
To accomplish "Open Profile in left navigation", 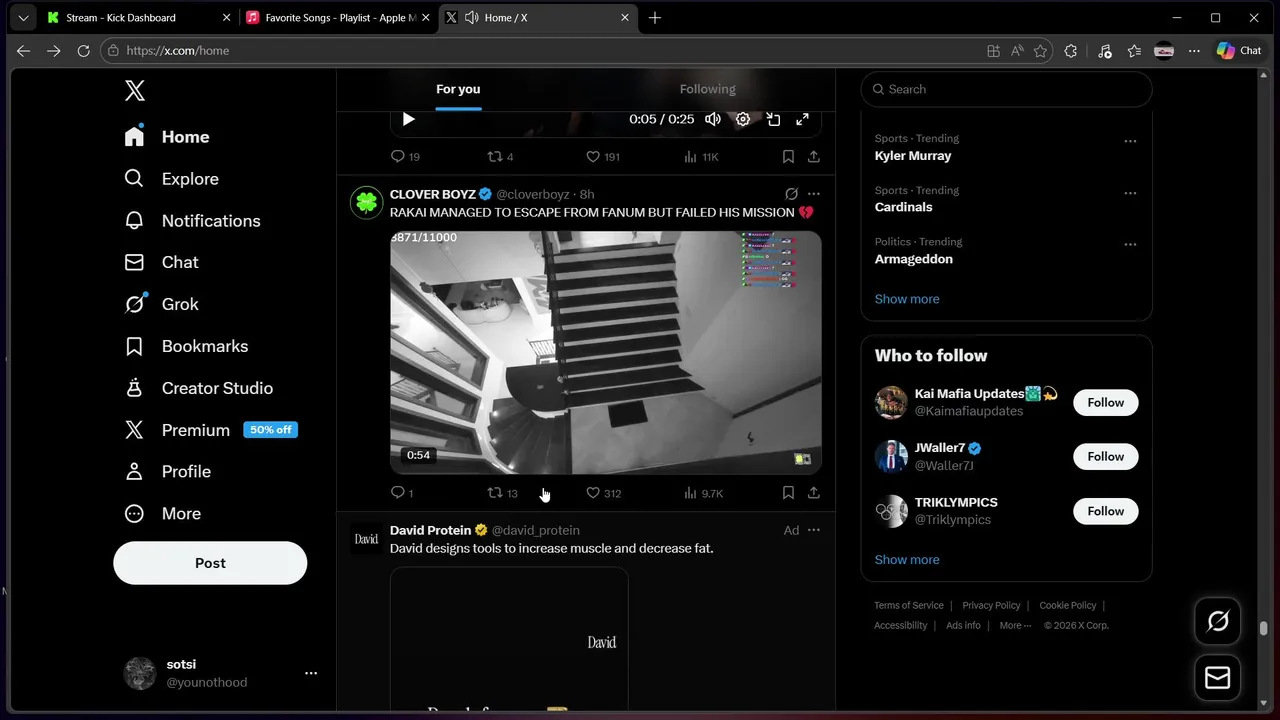I will (x=167, y=472).
